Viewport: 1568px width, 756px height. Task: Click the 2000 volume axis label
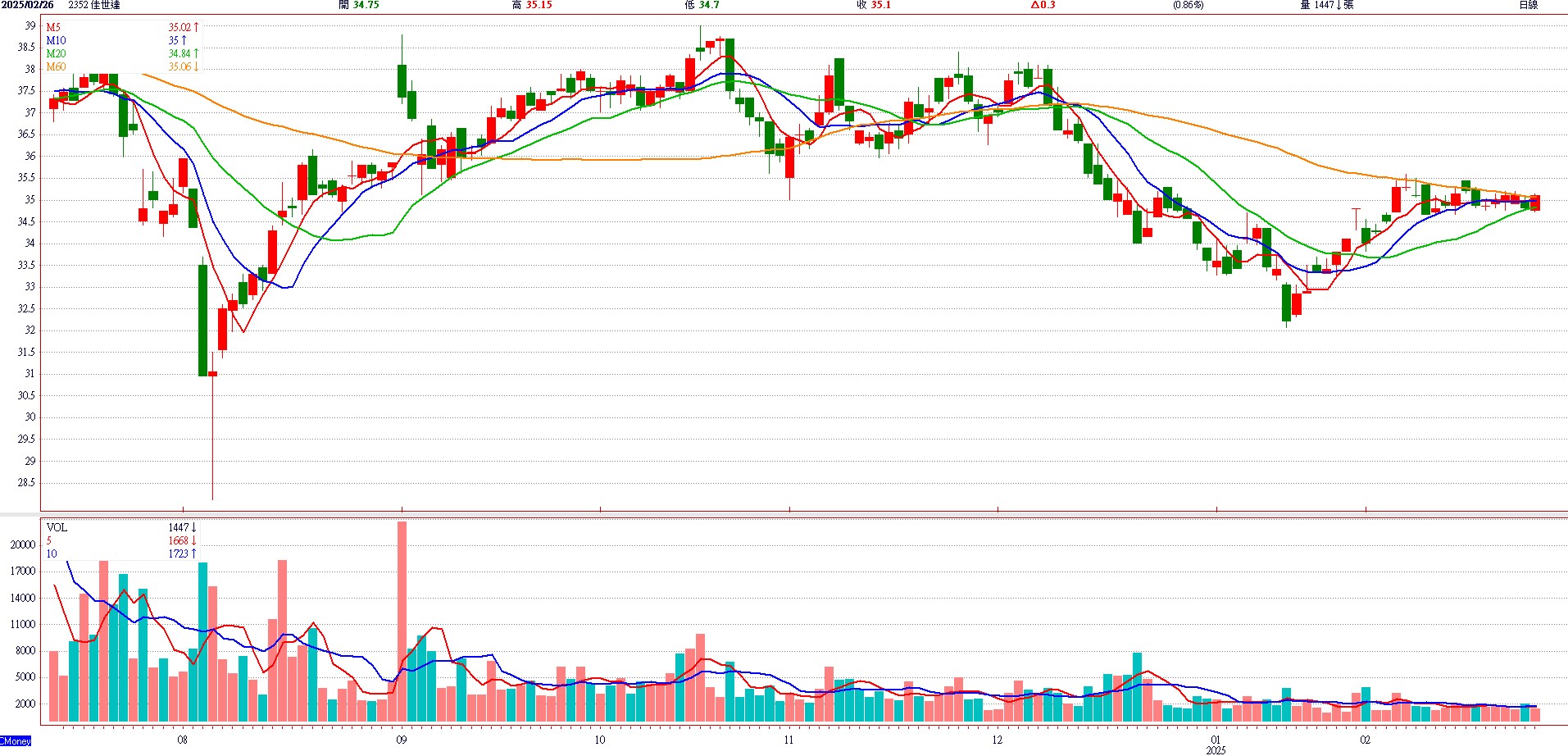click(x=25, y=704)
